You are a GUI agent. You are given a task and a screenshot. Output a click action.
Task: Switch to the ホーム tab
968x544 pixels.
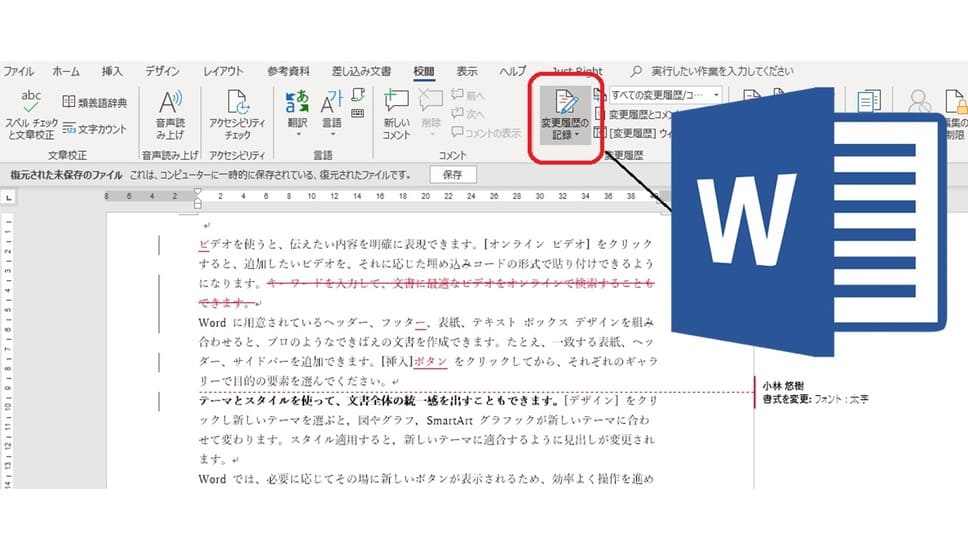tap(66, 71)
